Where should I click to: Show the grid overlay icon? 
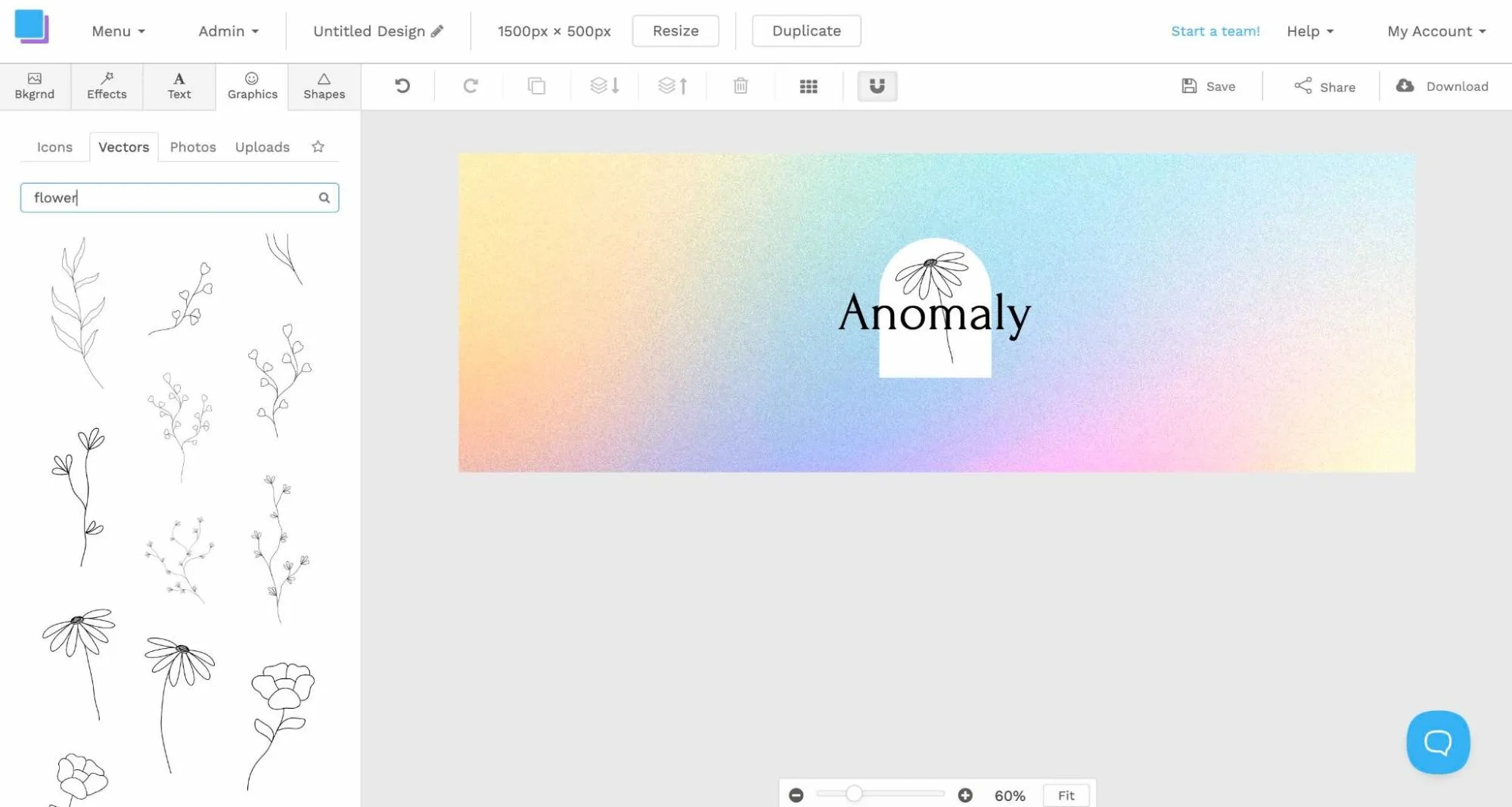click(809, 86)
